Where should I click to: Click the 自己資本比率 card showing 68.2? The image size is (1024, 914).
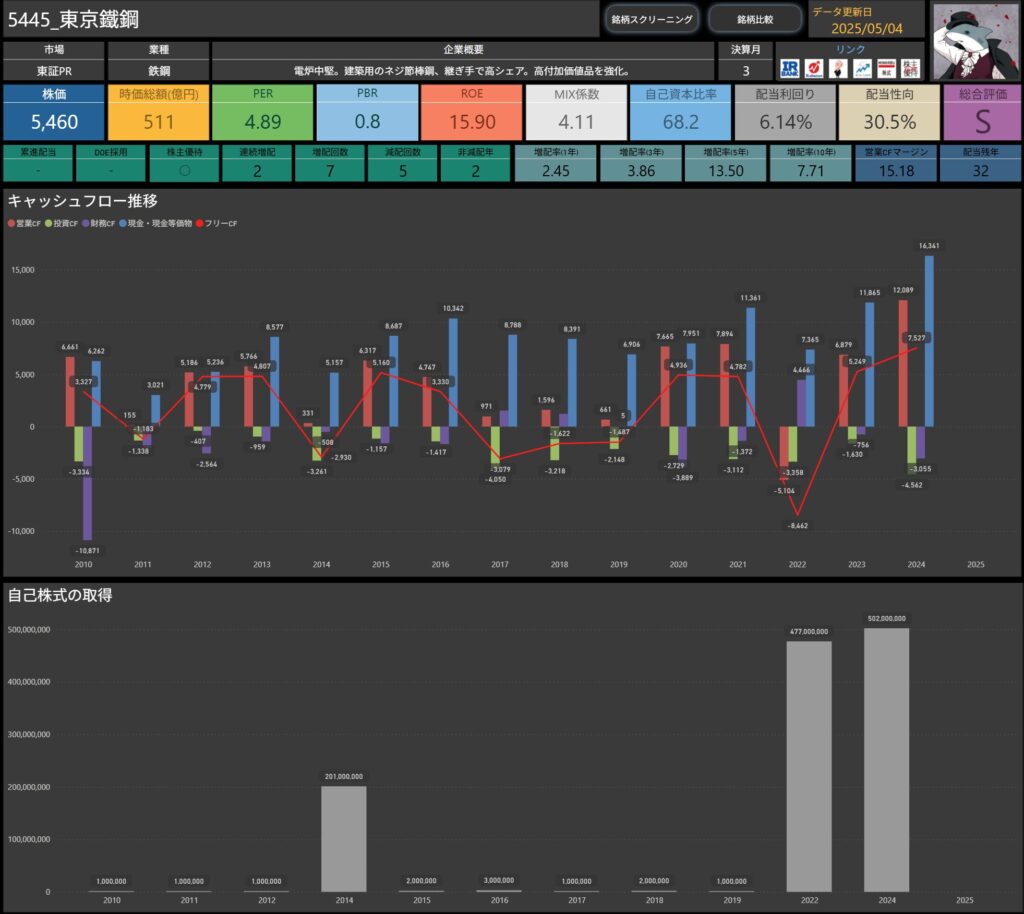680,112
